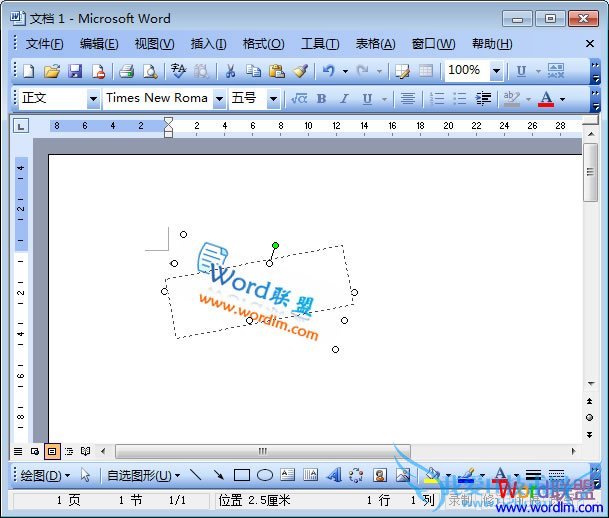Open the font name dropdown list
Image resolution: width=609 pixels, height=518 pixels.
(x=219, y=99)
